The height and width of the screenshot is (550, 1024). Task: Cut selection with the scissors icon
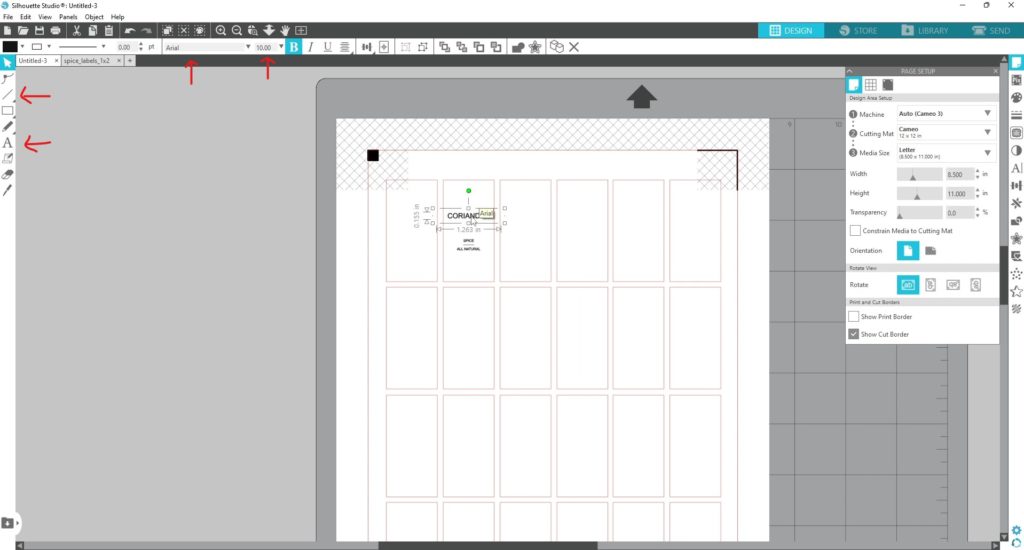(76, 30)
